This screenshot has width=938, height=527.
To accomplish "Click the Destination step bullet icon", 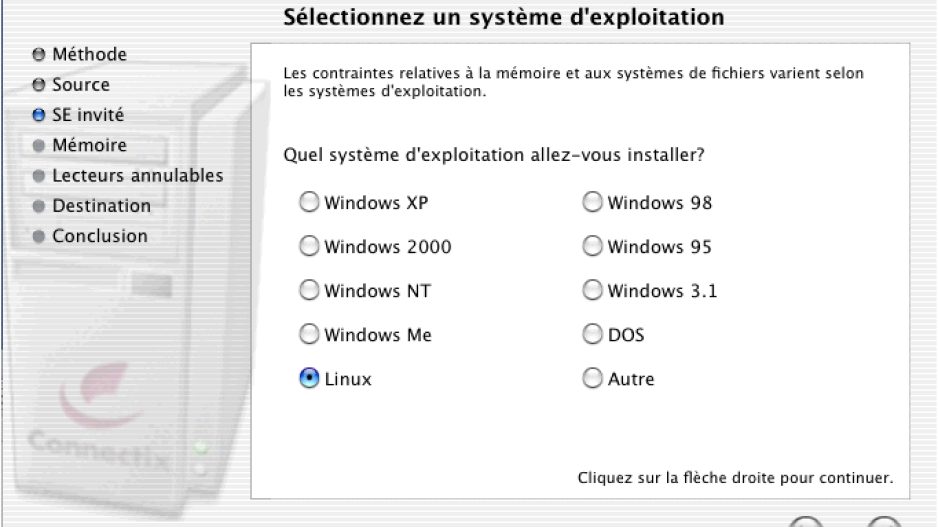I will [39, 206].
